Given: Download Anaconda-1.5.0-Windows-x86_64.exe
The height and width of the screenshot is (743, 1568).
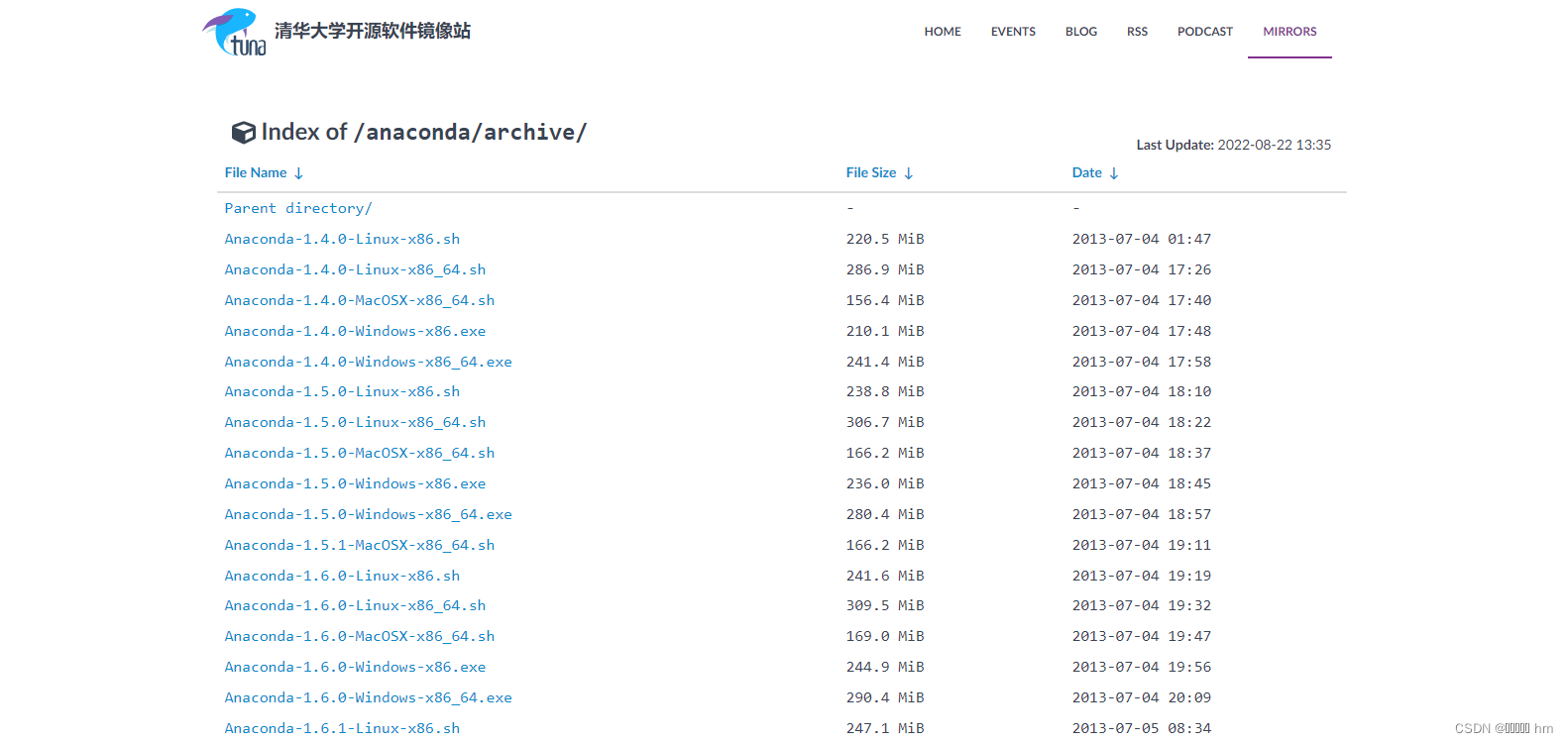Looking at the screenshot, I should tap(369, 514).
